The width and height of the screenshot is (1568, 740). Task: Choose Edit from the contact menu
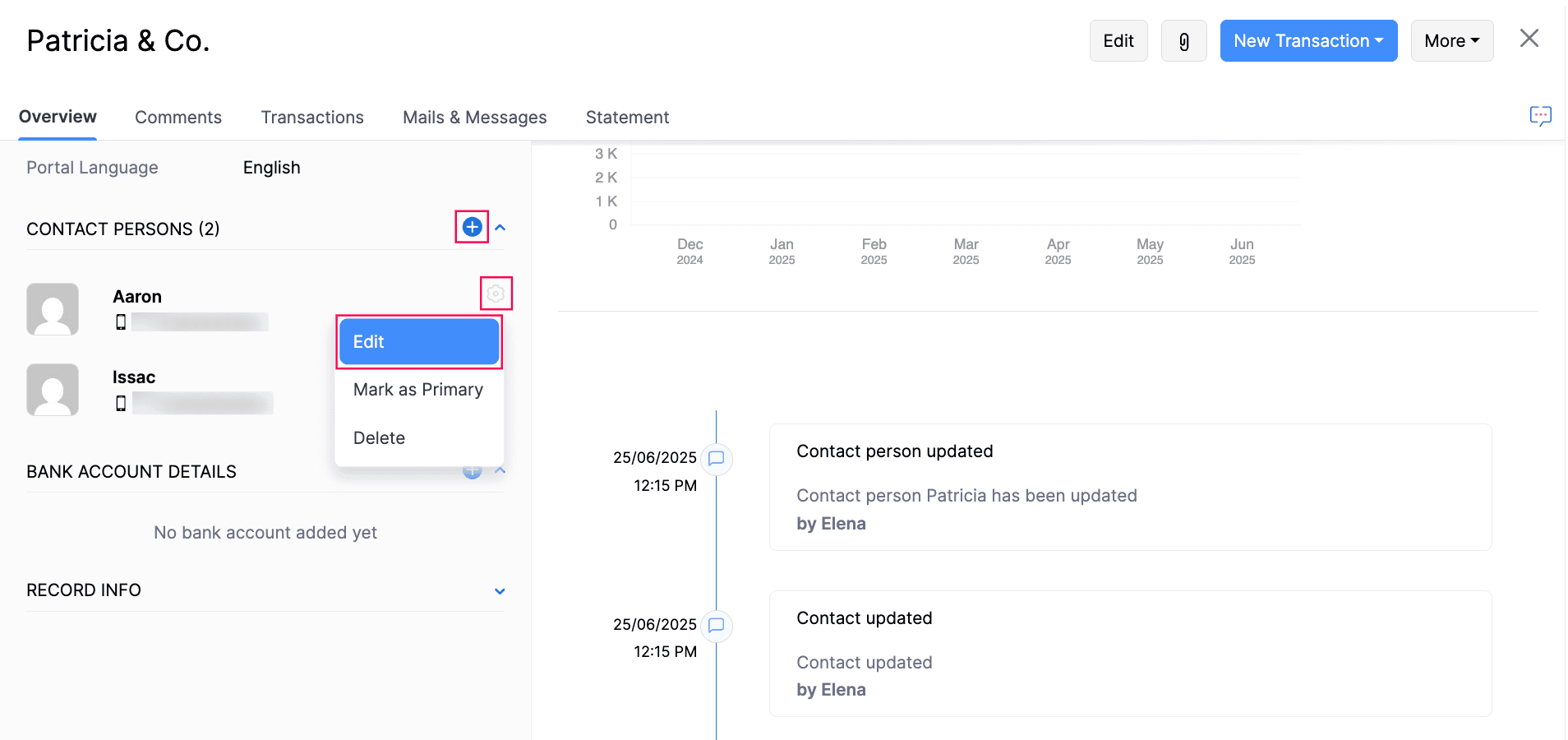point(418,342)
